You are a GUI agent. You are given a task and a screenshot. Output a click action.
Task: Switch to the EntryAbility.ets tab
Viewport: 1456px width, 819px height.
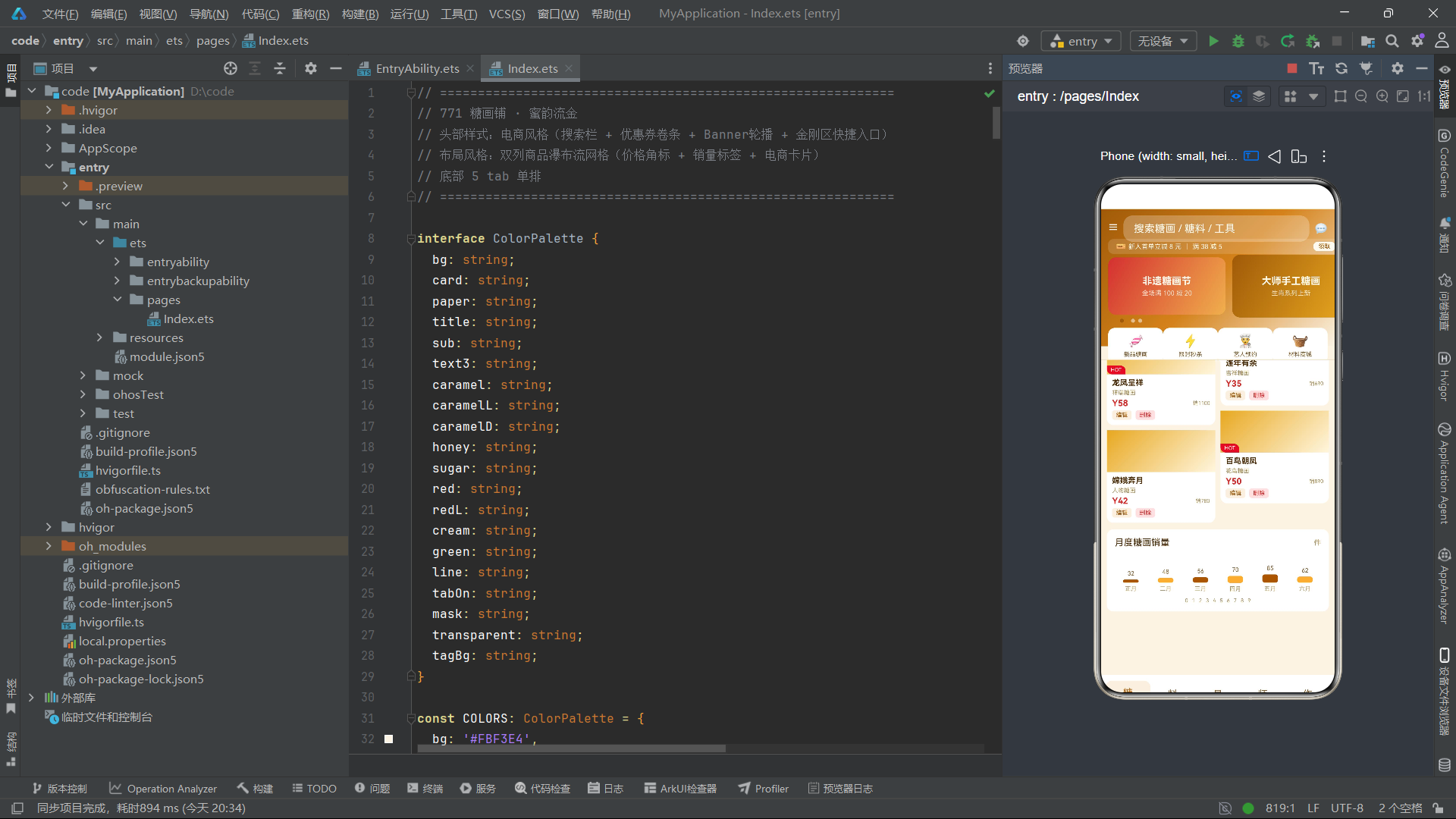(416, 68)
